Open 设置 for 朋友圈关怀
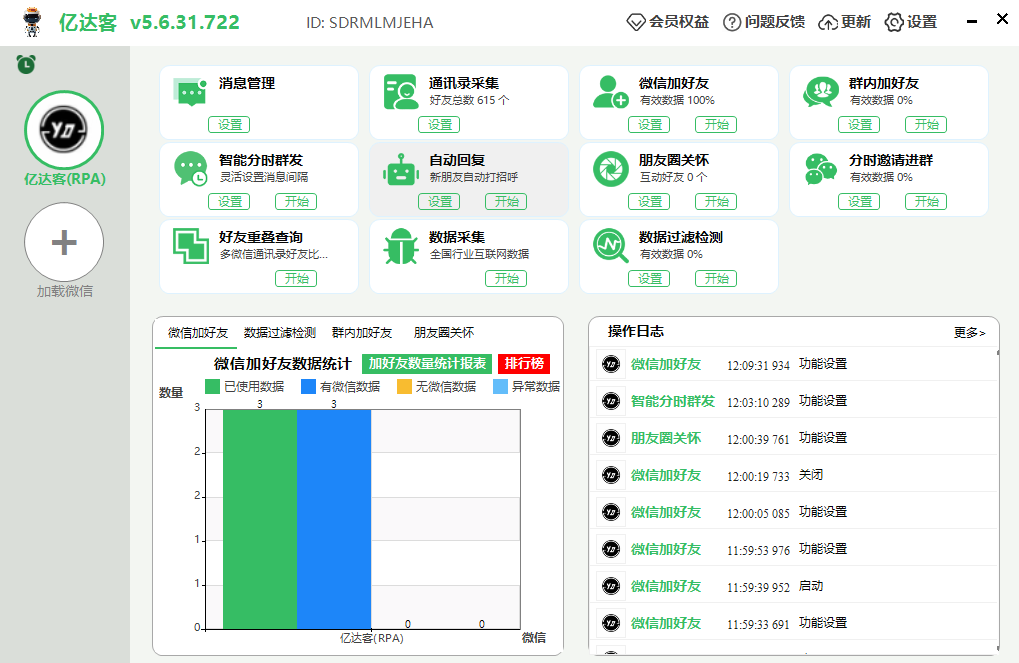This screenshot has width=1019, height=663. coord(649,202)
